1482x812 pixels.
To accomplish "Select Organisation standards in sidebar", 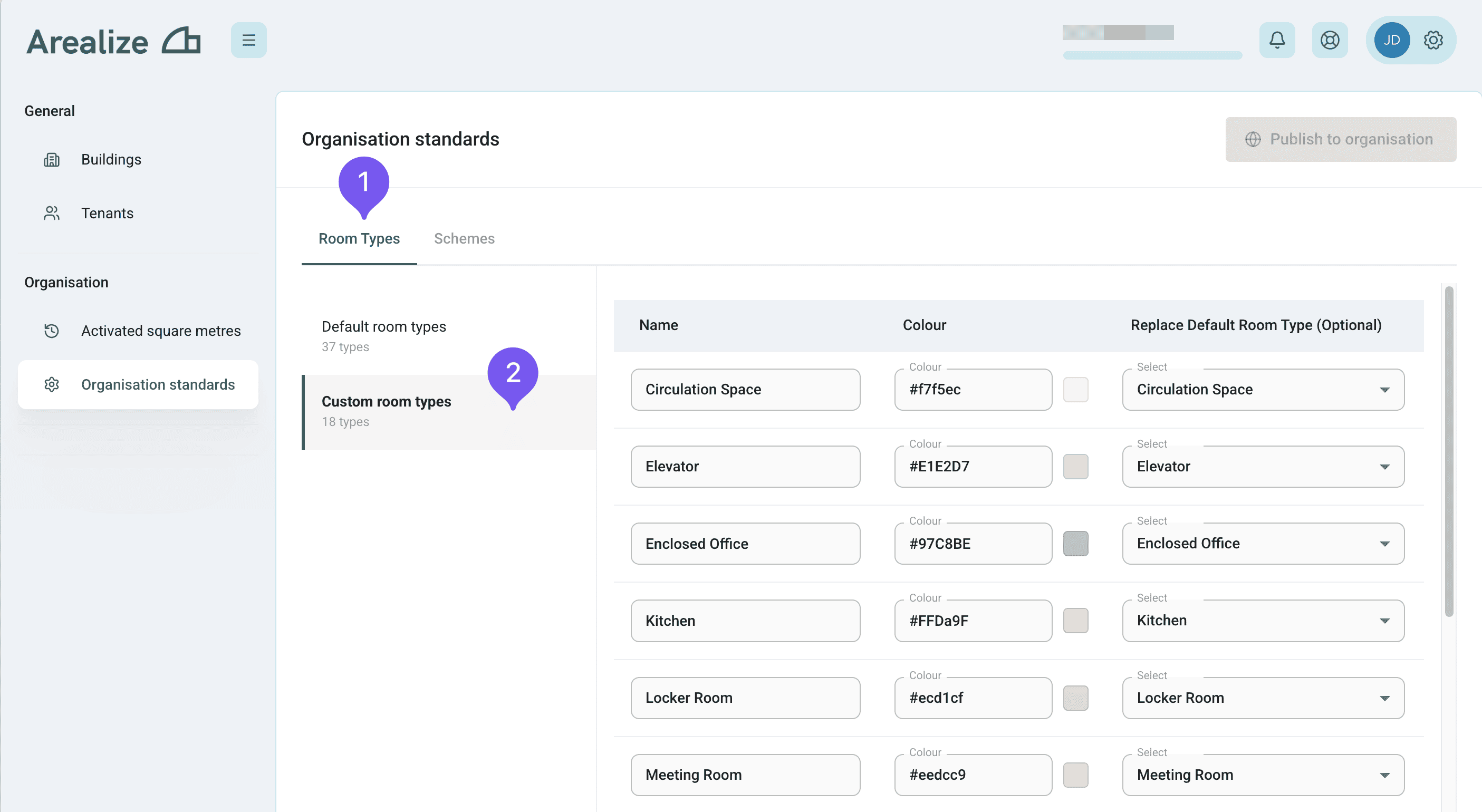I will 138,385.
